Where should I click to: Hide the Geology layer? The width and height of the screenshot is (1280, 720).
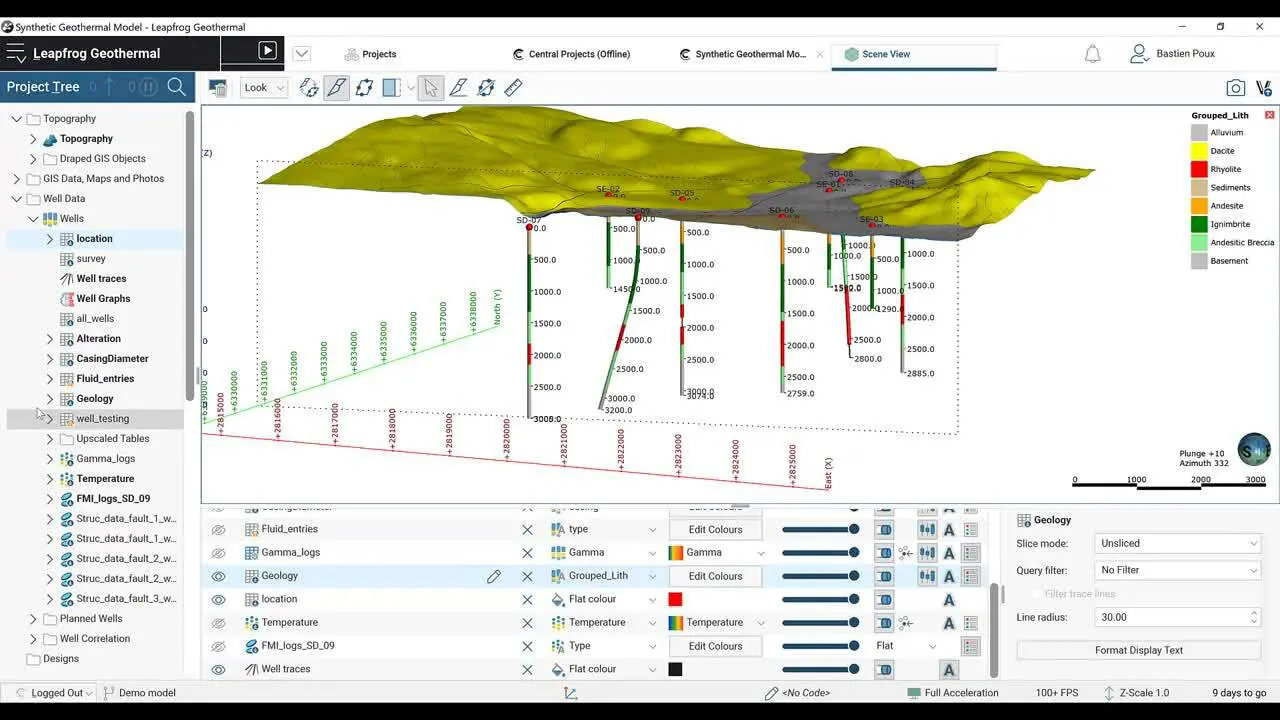pyautogui.click(x=218, y=576)
